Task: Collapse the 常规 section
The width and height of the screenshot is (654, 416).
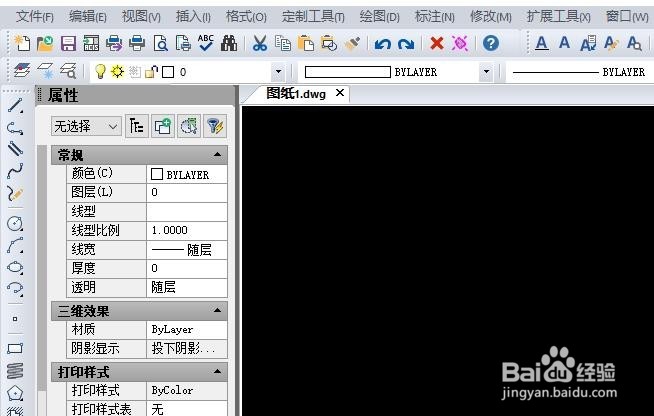Action: pos(217,155)
